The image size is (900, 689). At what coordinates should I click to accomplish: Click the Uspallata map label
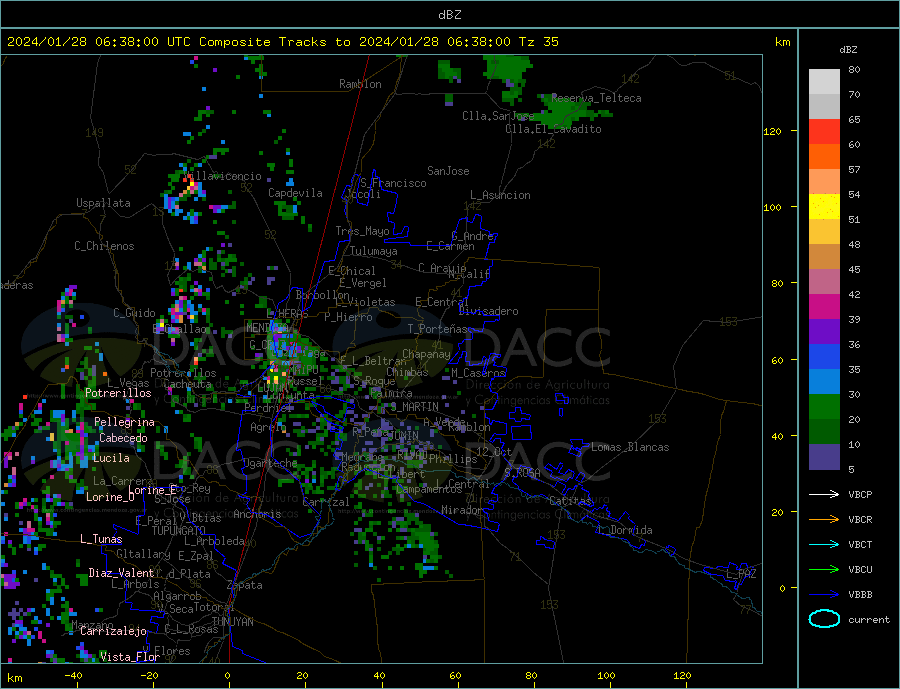(103, 203)
